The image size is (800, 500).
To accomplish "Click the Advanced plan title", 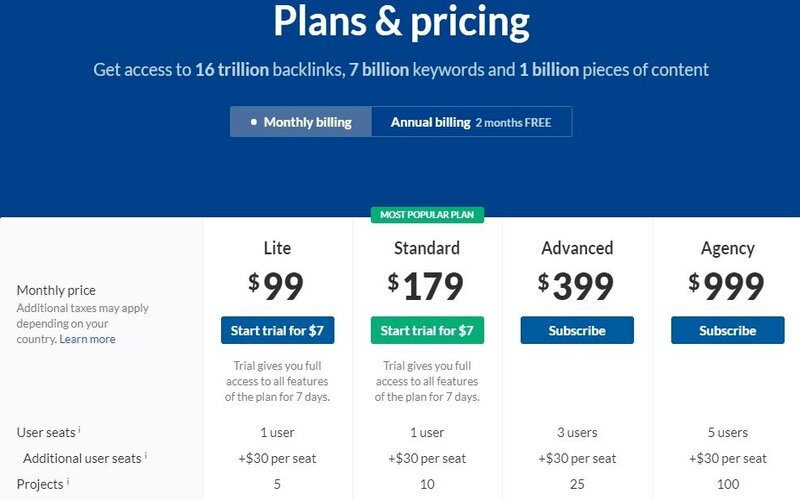I will tap(577, 248).
